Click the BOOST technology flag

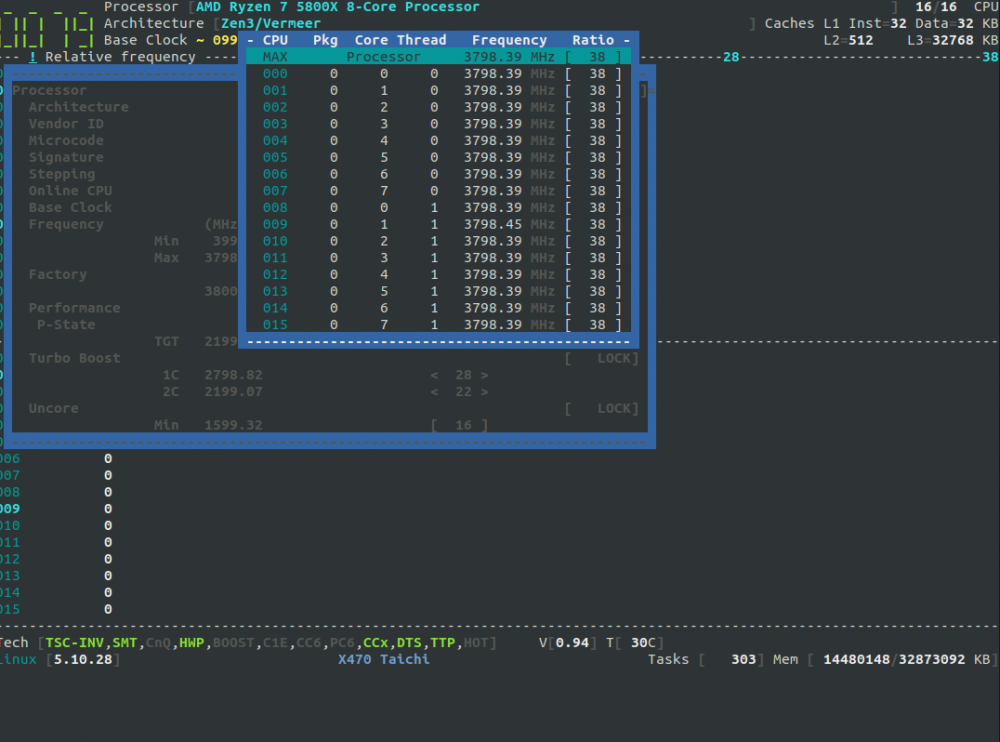pyautogui.click(x=233, y=642)
